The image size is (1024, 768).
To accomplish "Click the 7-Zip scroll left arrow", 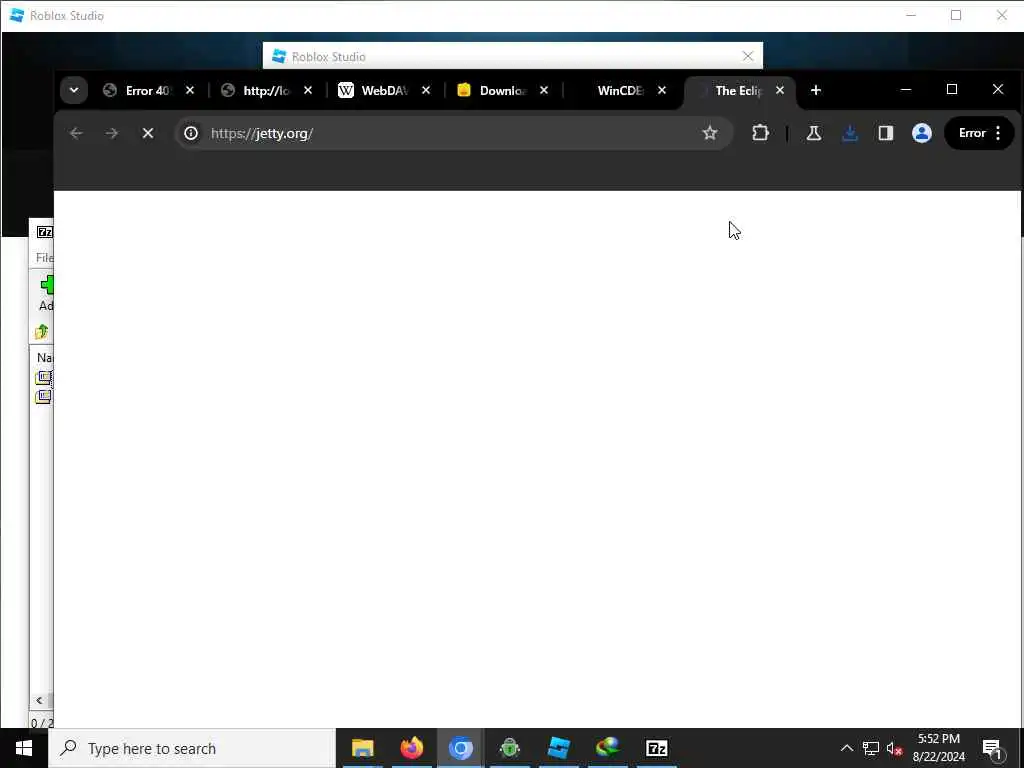I will pyautogui.click(x=39, y=701).
